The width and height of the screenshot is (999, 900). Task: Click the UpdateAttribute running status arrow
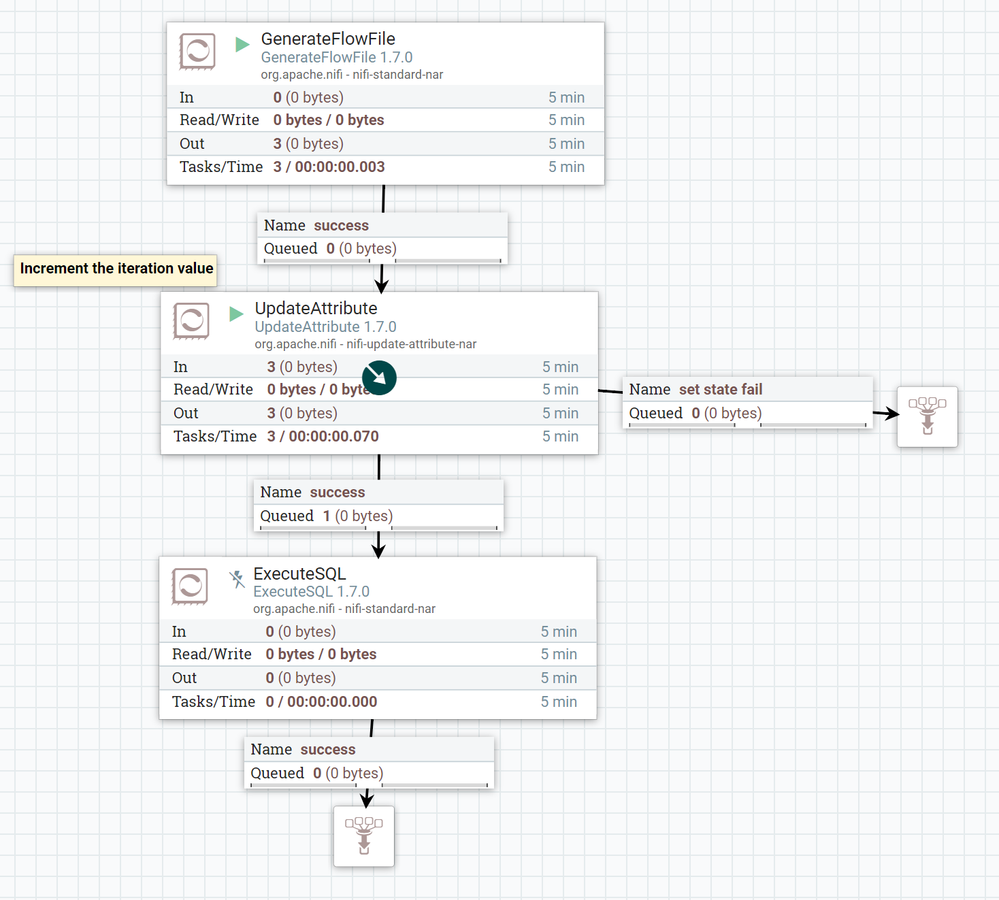pyautogui.click(x=236, y=314)
